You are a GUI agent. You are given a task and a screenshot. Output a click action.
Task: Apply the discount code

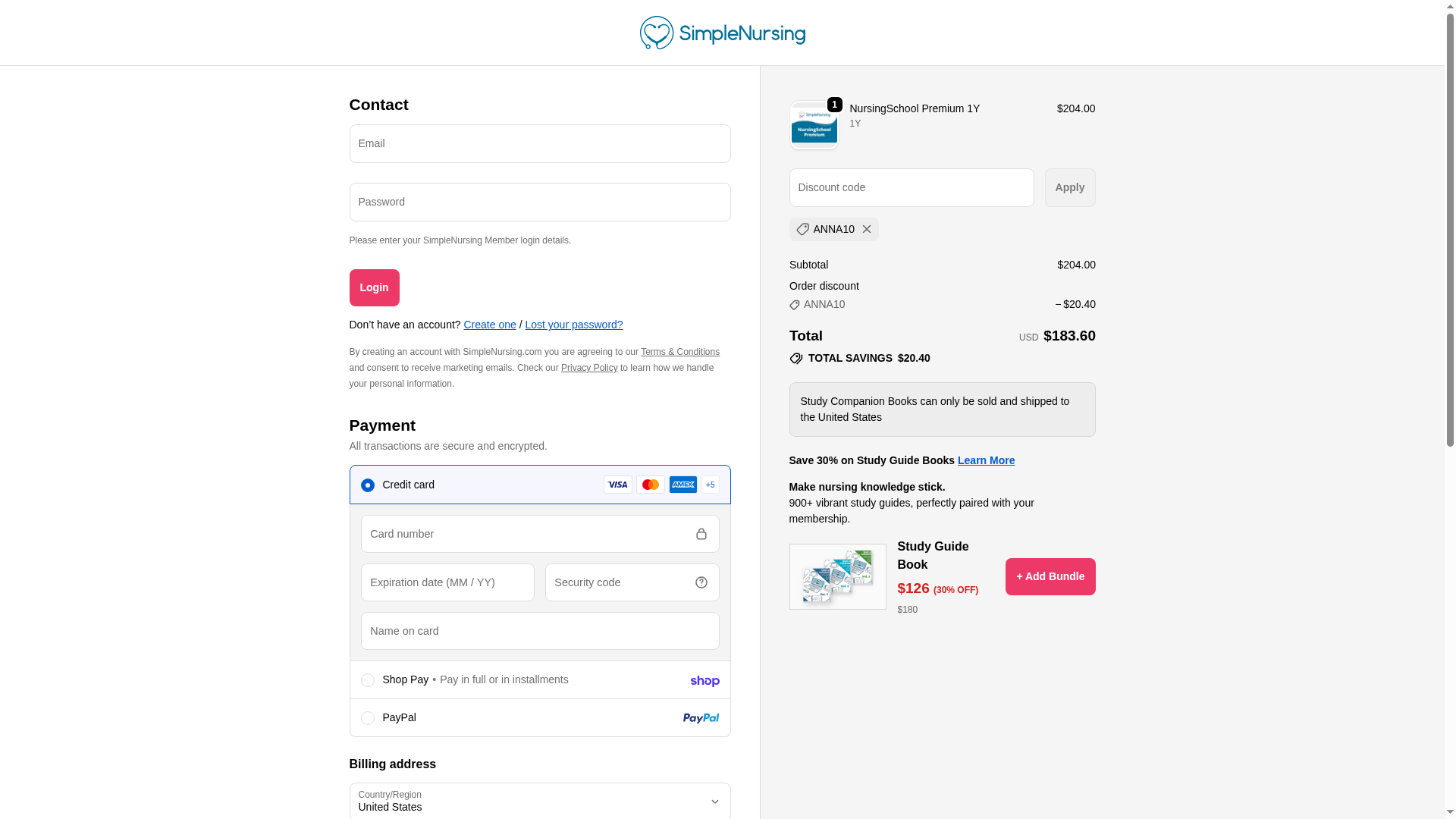point(1069,187)
